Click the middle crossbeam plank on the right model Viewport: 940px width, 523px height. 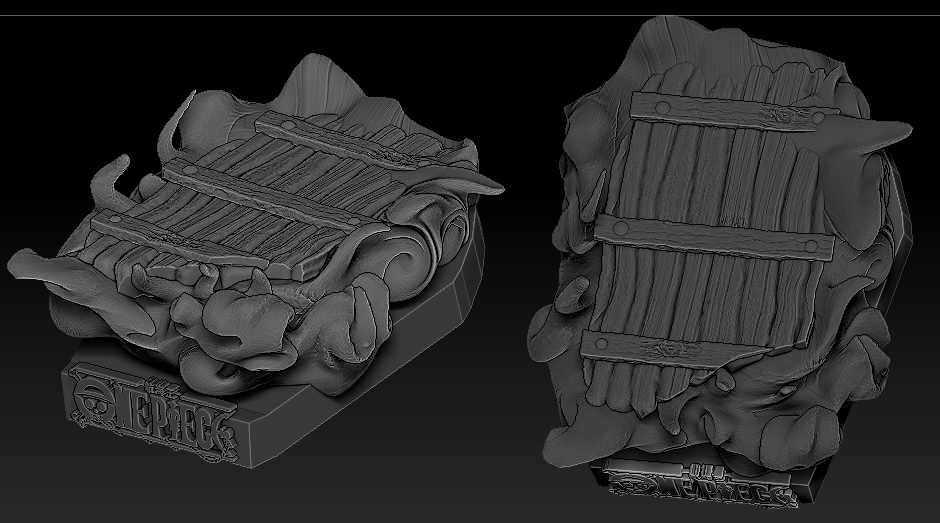pos(713,239)
